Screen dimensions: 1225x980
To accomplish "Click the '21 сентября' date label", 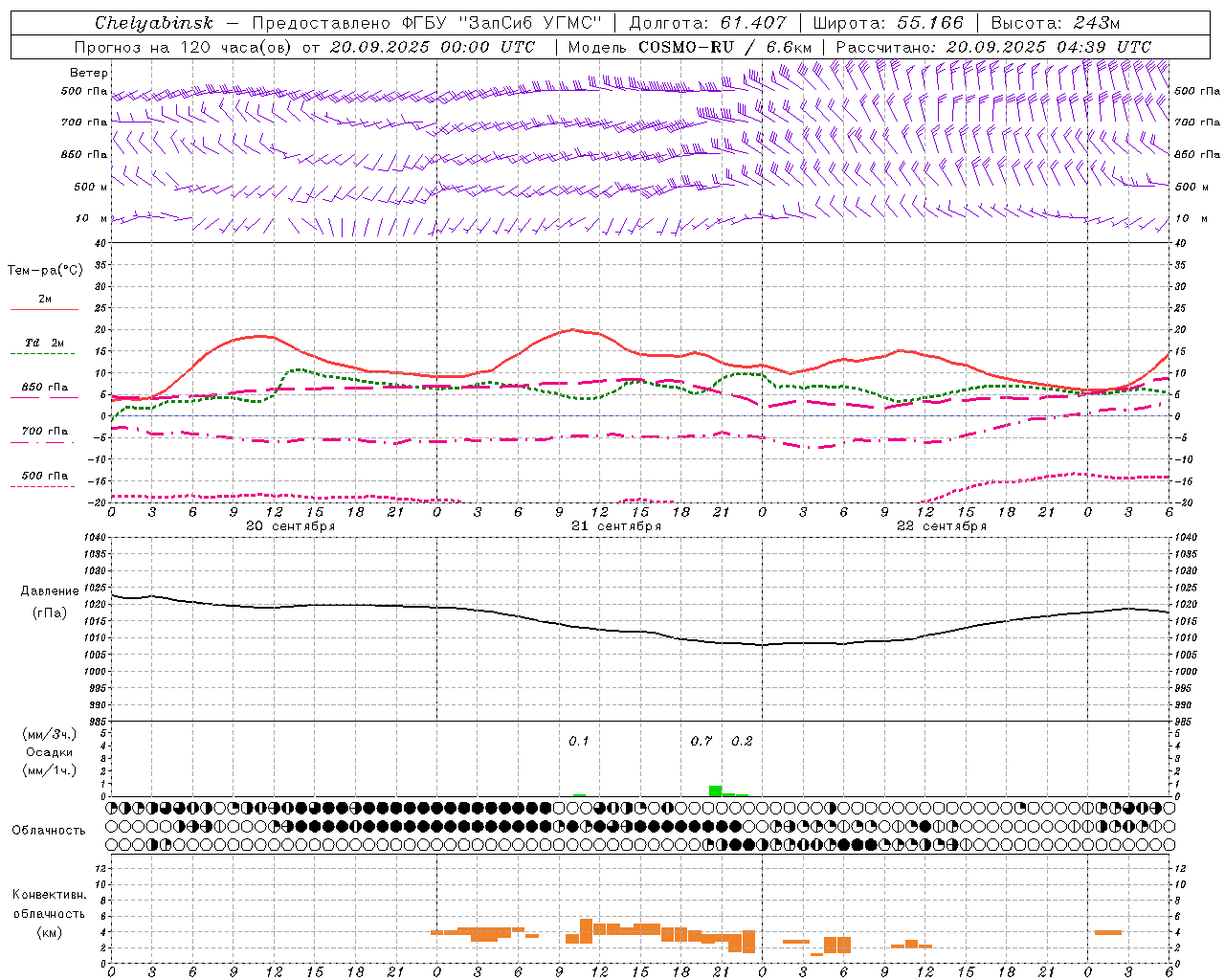I will 616,526.
